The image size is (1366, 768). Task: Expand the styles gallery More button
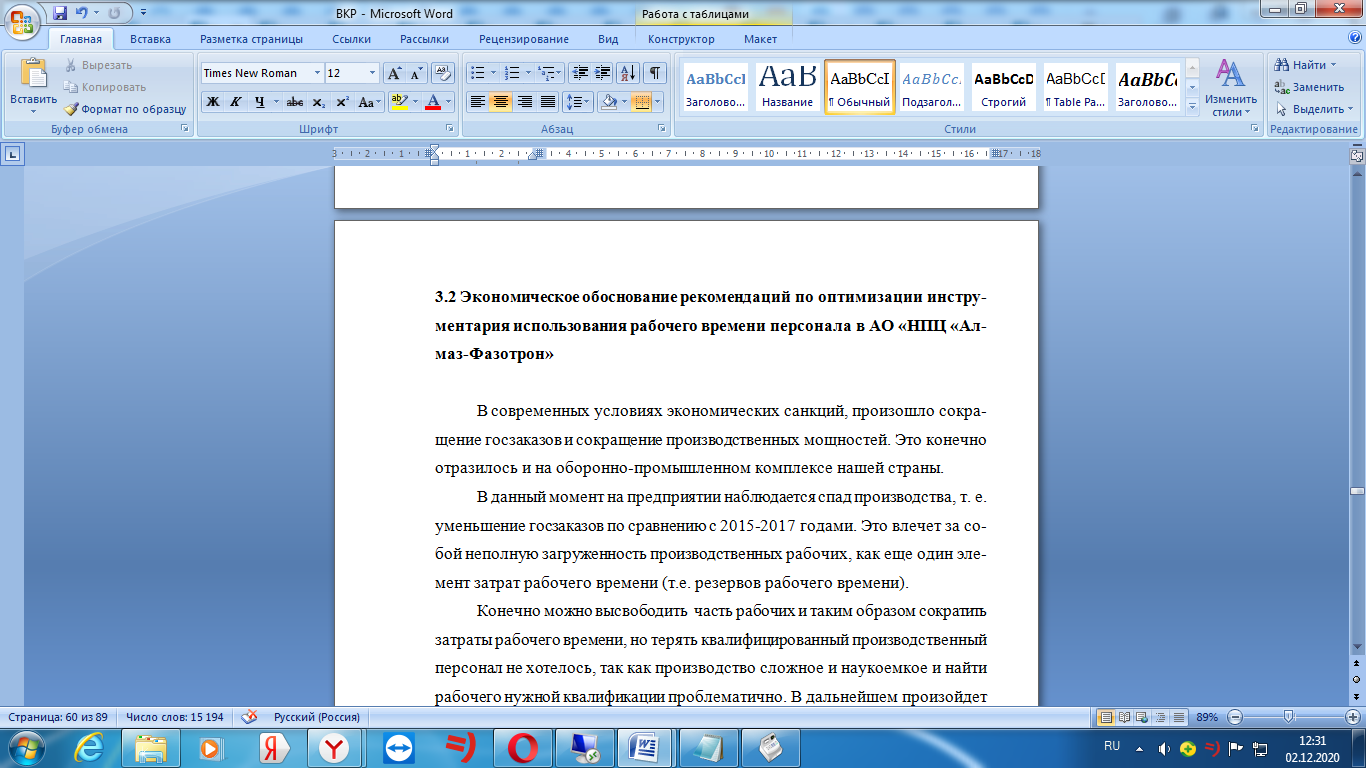pos(1192,105)
